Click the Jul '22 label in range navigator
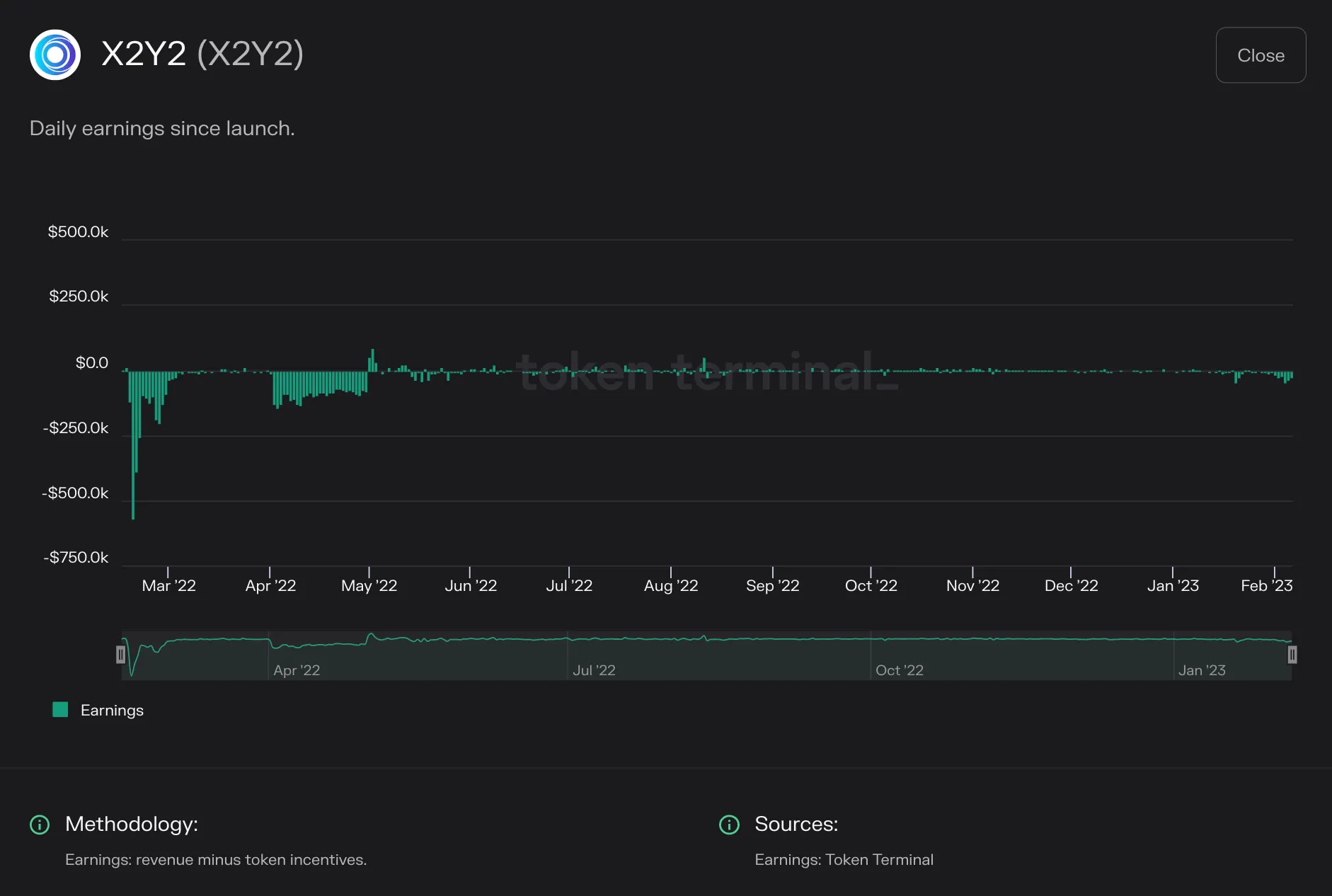The height and width of the screenshot is (896, 1332). click(x=594, y=670)
